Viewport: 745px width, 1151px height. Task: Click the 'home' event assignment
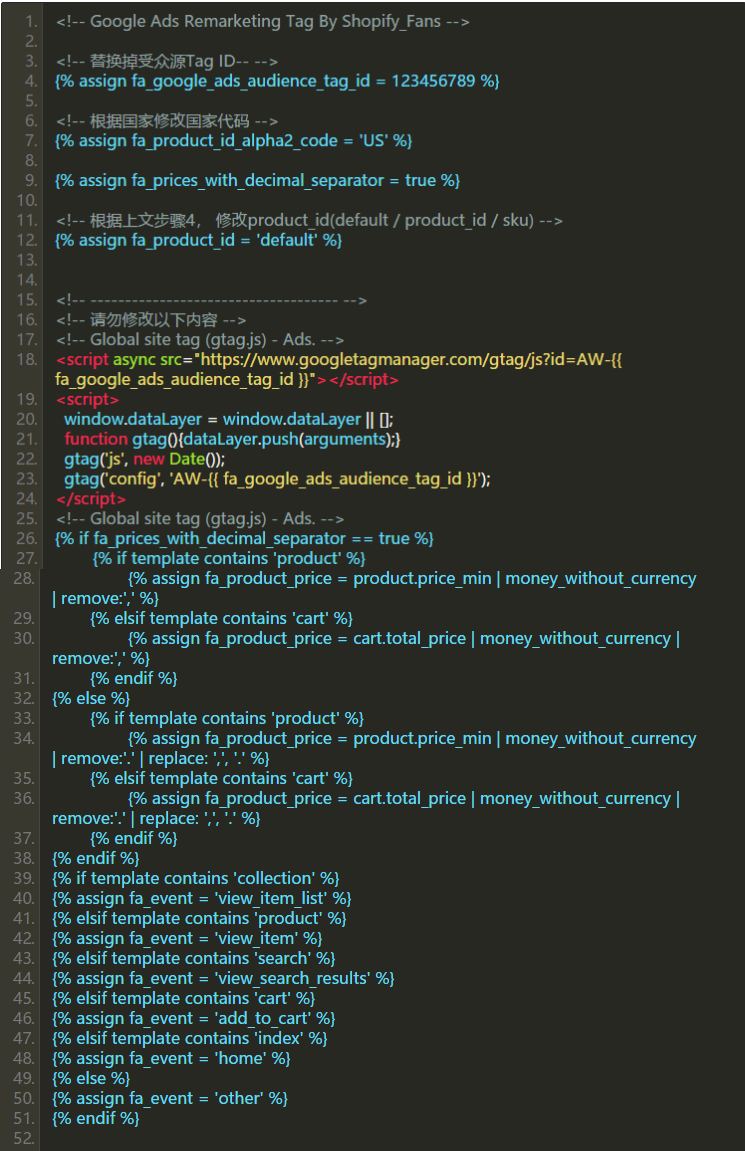pyautogui.click(x=172, y=1059)
